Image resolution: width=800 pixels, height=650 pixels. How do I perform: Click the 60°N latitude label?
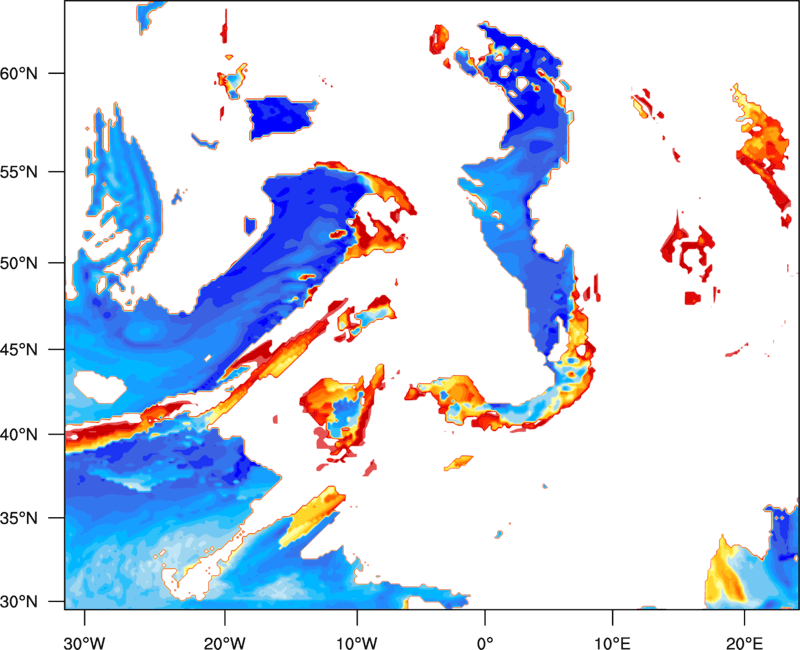(19, 73)
